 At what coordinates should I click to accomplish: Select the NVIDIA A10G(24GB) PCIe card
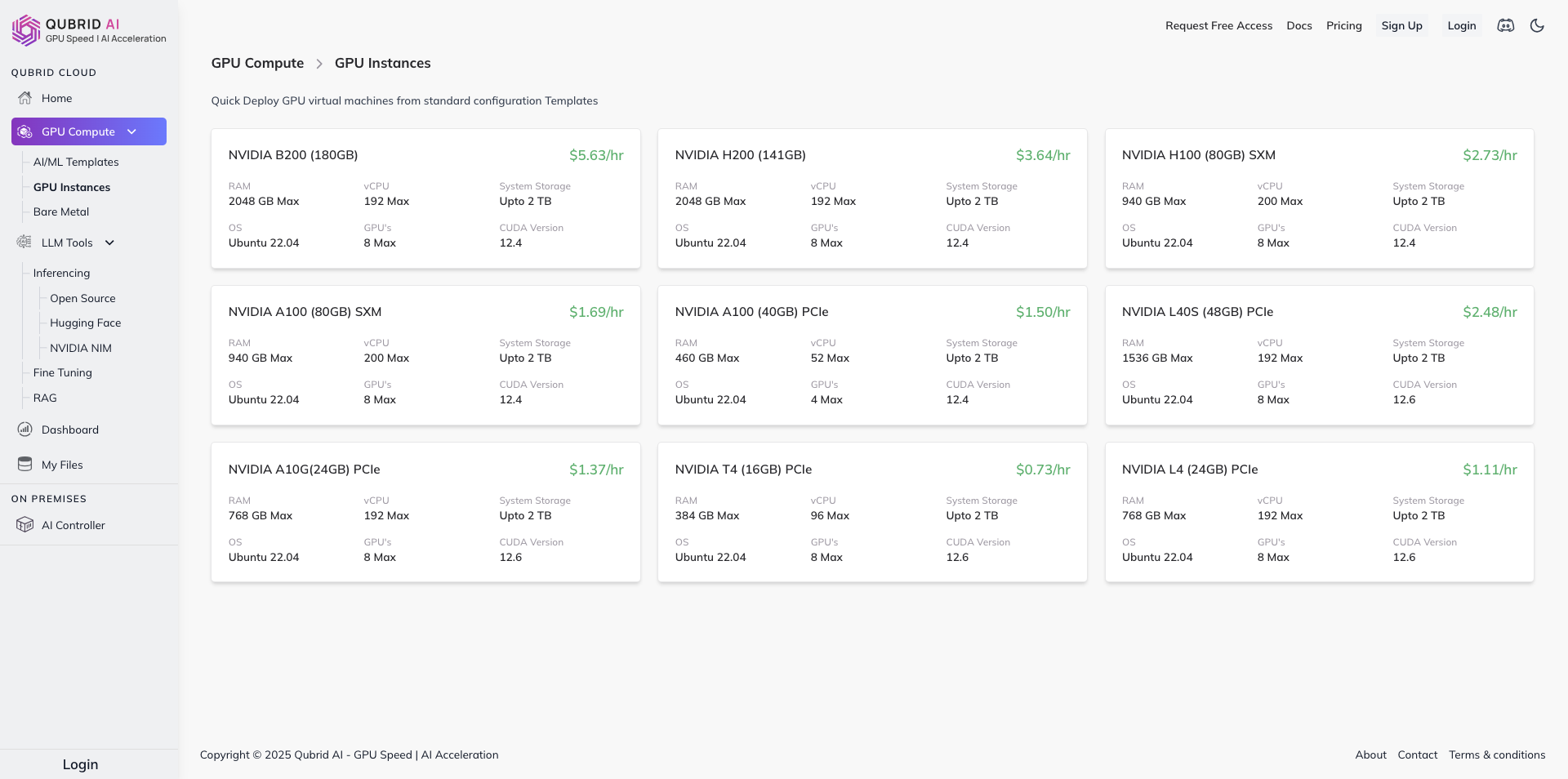click(x=425, y=512)
